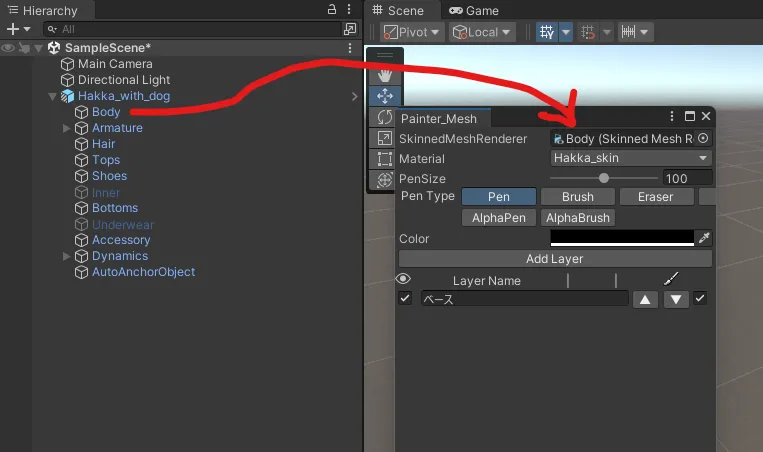Screen dimensions: 763x452
Task: Open search in scene context icon
Action: [x=349, y=29]
